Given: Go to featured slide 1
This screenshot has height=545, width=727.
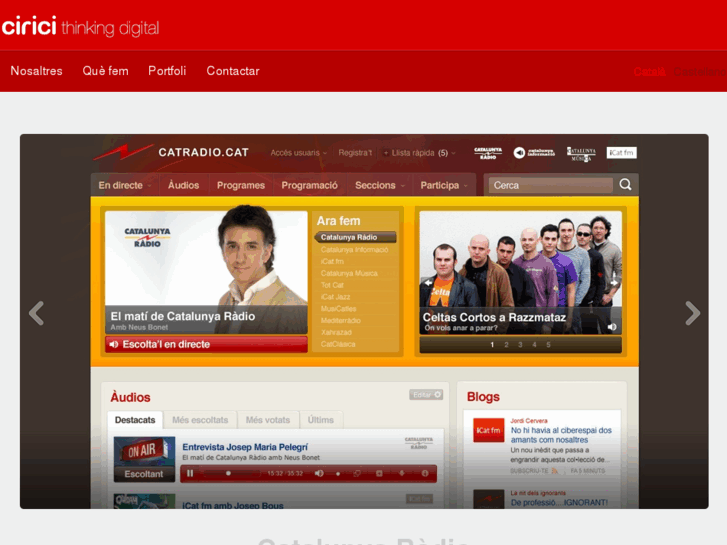Looking at the screenshot, I should (x=492, y=345).
